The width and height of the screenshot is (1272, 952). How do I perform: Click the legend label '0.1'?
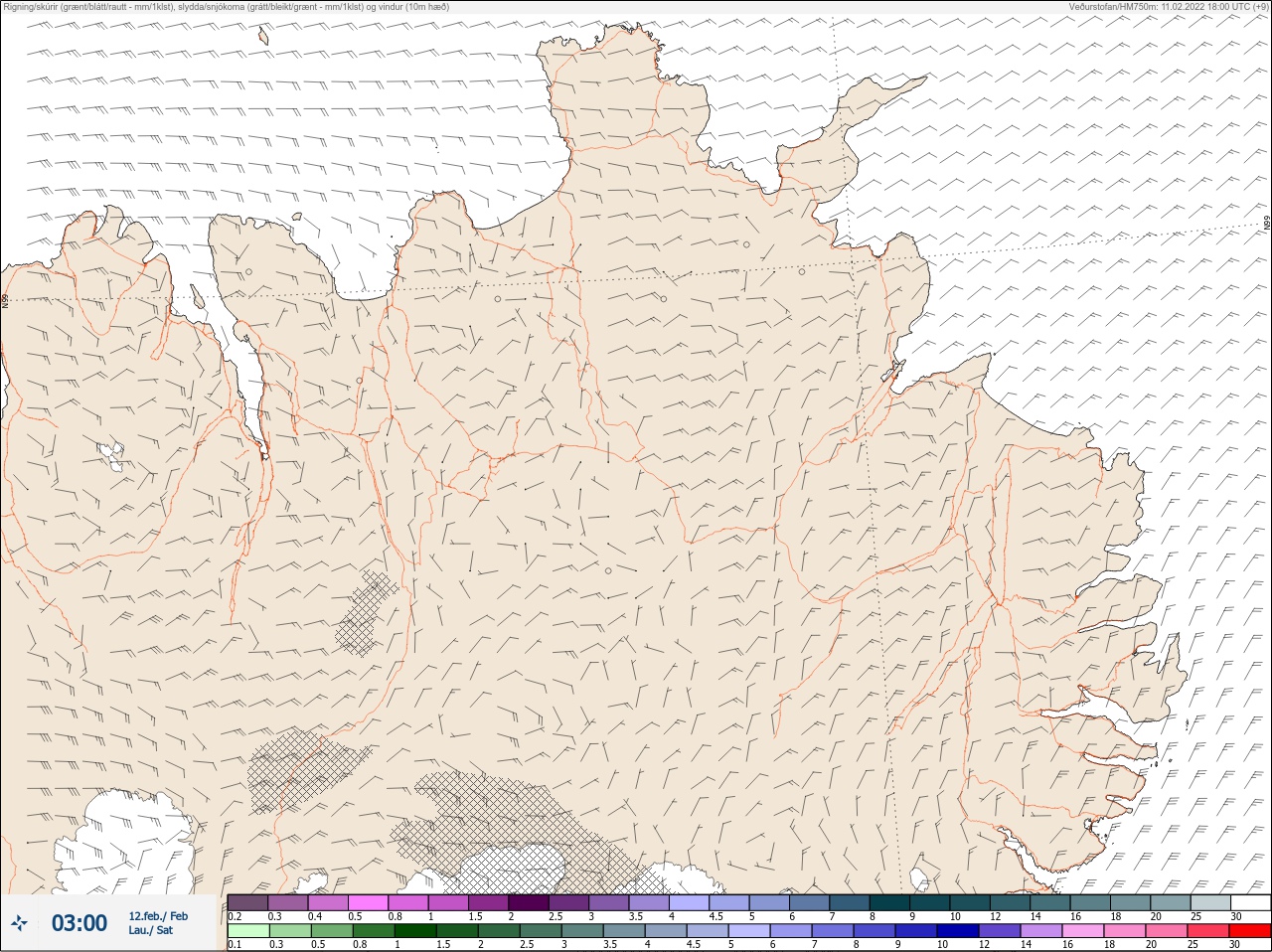(x=235, y=944)
